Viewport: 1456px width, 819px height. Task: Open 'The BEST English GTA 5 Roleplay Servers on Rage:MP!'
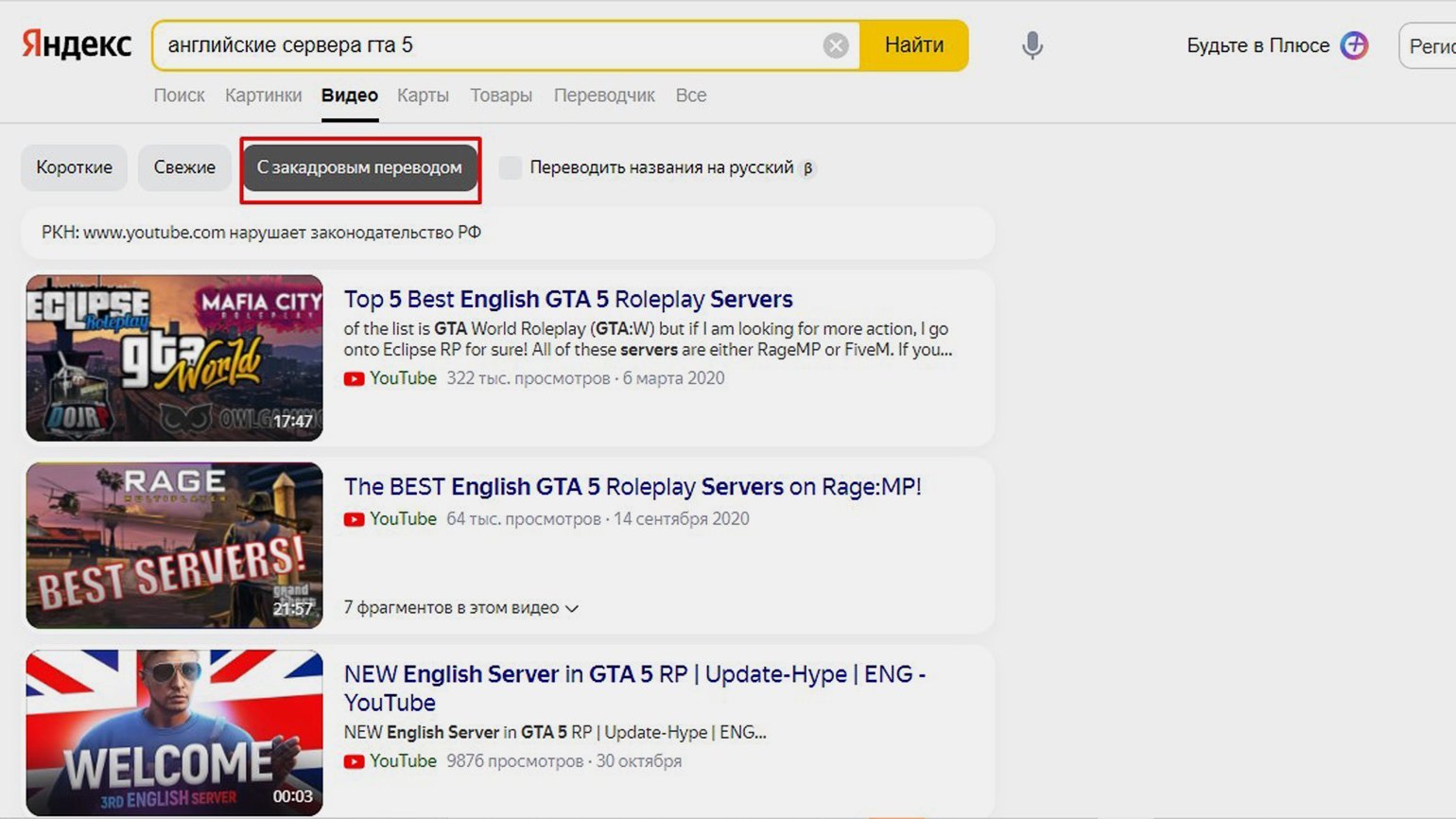[x=633, y=486]
